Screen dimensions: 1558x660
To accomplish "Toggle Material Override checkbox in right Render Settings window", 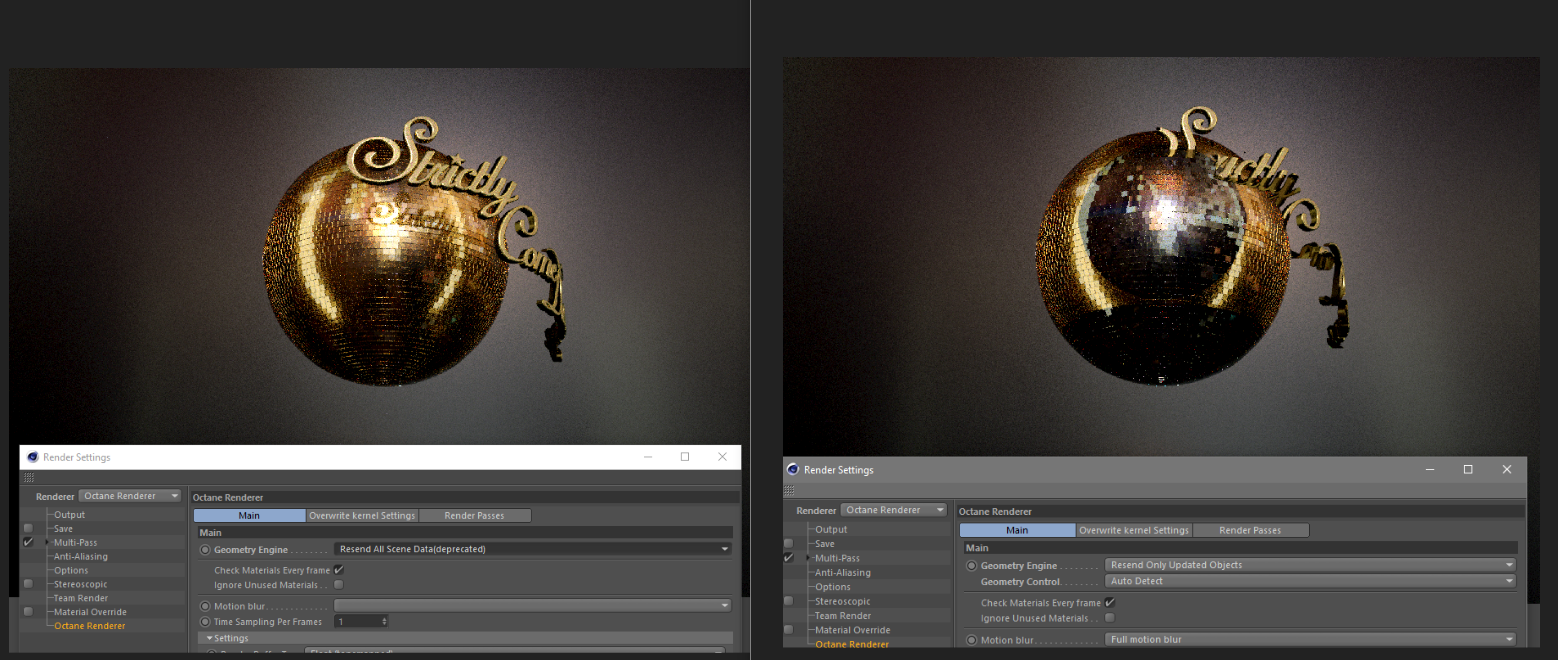I will [x=788, y=630].
